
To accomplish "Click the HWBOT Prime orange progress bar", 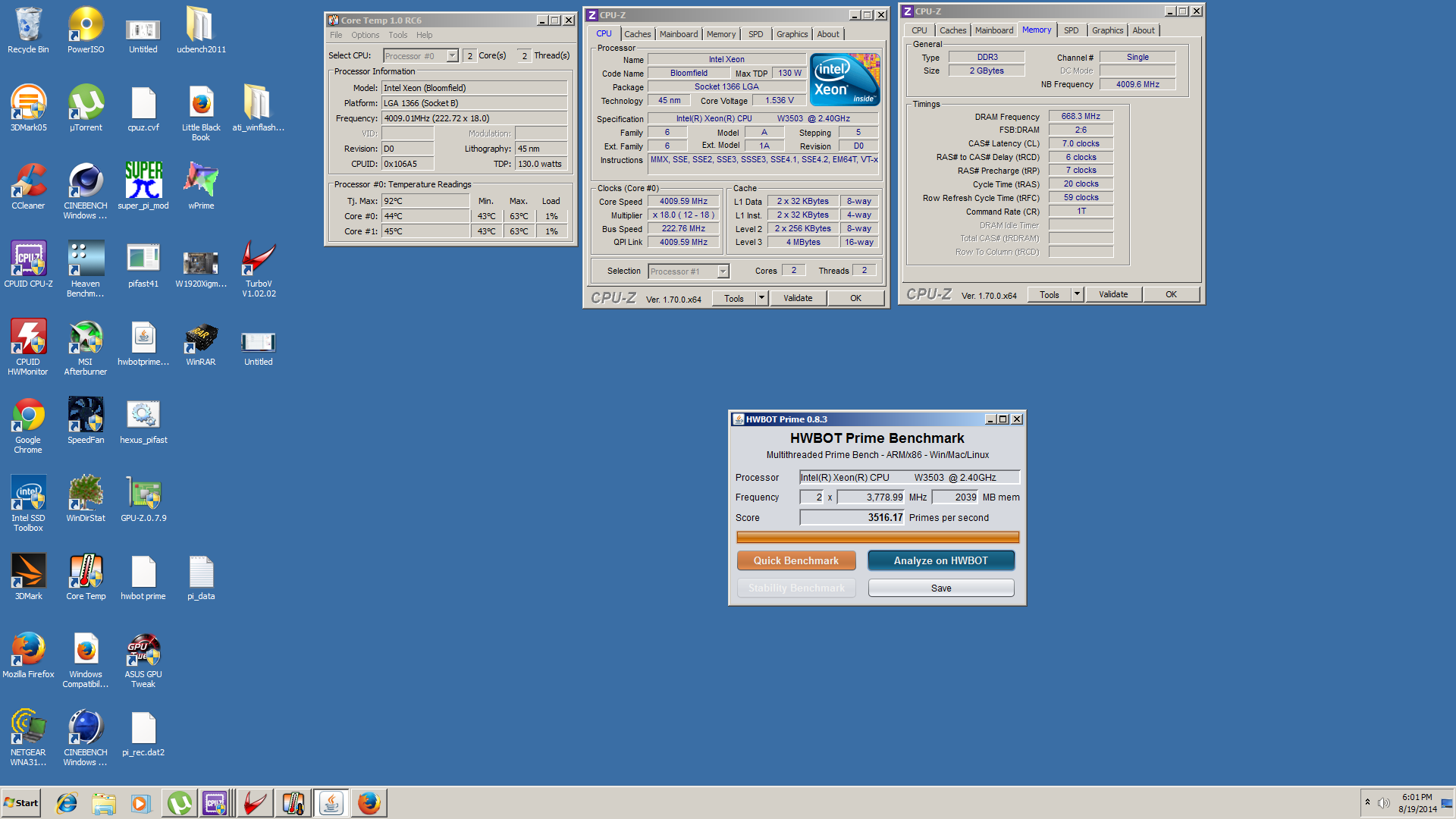I will pos(878,537).
